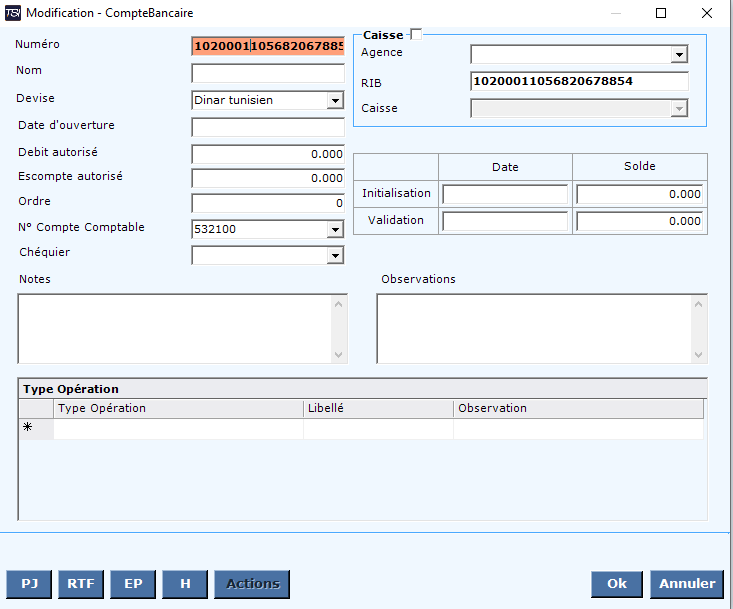Open the Actions button
Screen dimensions: 733x609
click(252, 584)
